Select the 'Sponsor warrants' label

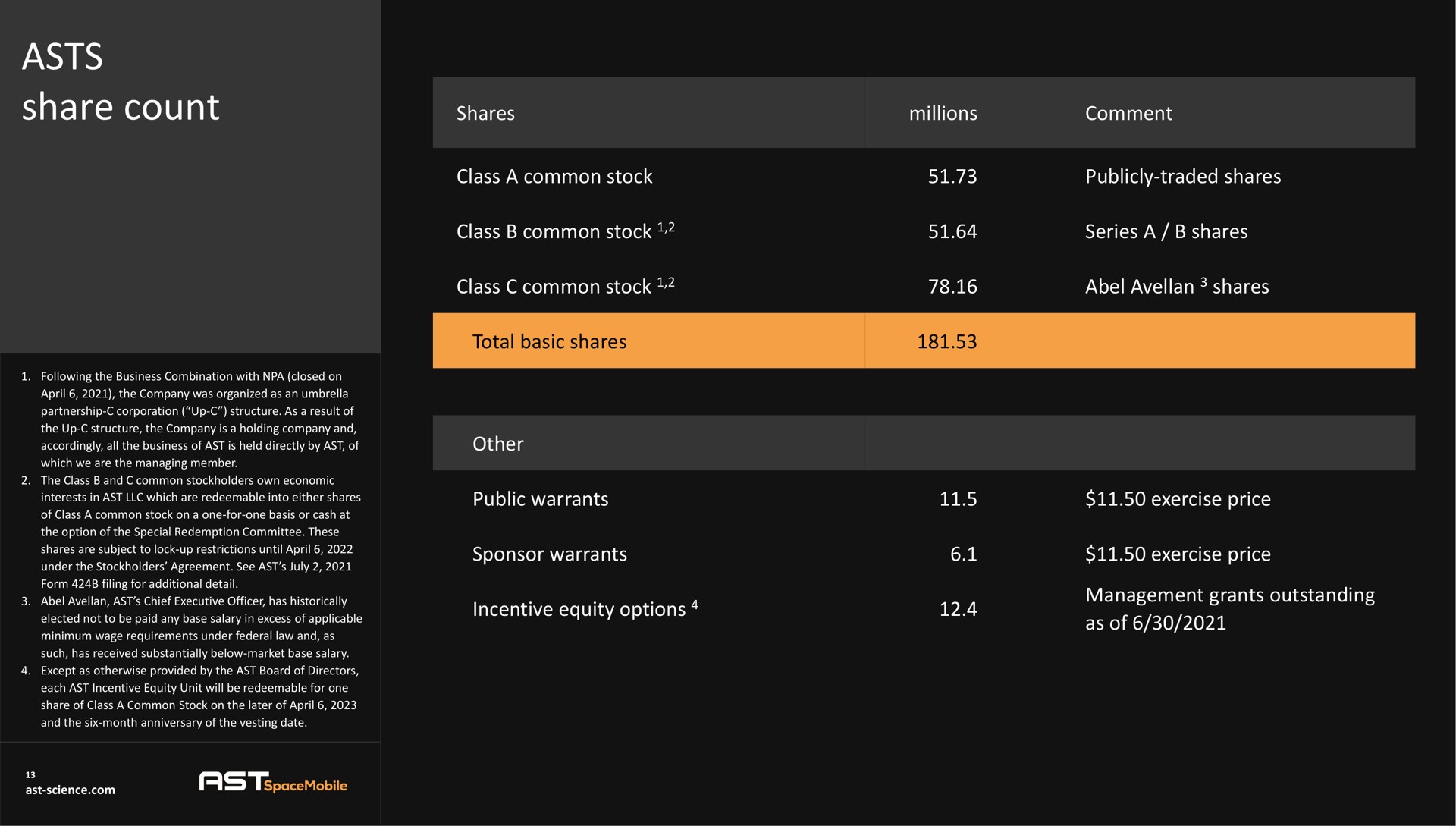(x=549, y=554)
